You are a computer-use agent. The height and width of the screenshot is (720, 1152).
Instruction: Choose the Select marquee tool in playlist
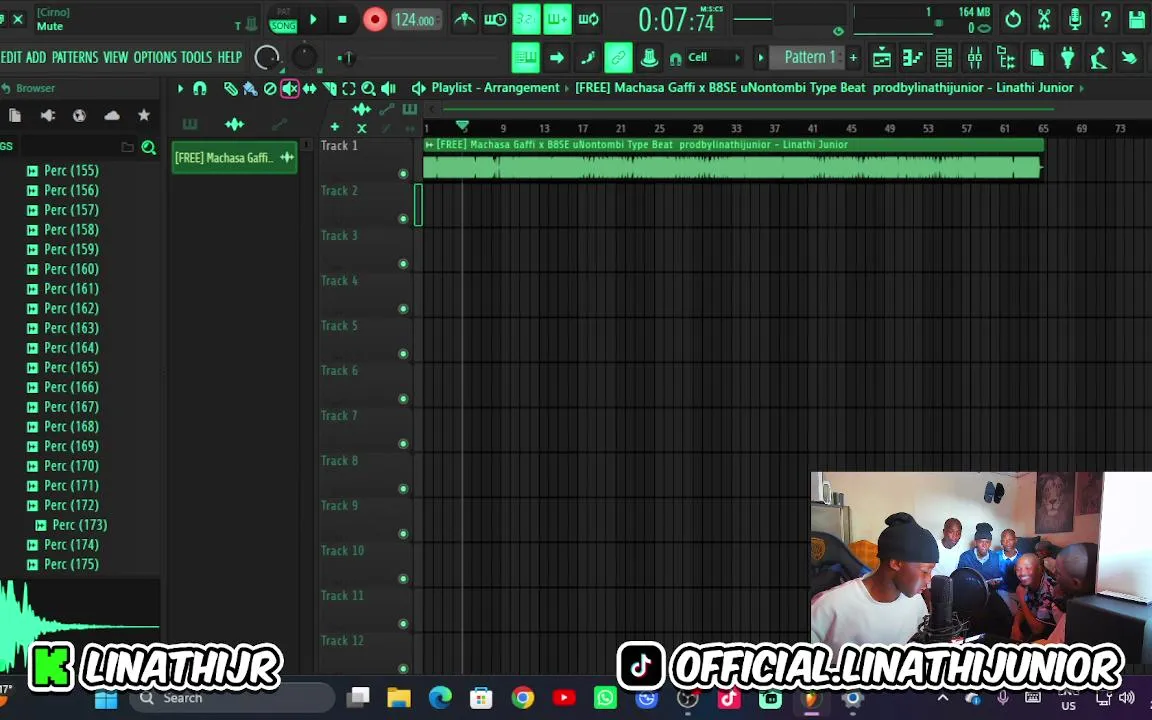click(349, 89)
